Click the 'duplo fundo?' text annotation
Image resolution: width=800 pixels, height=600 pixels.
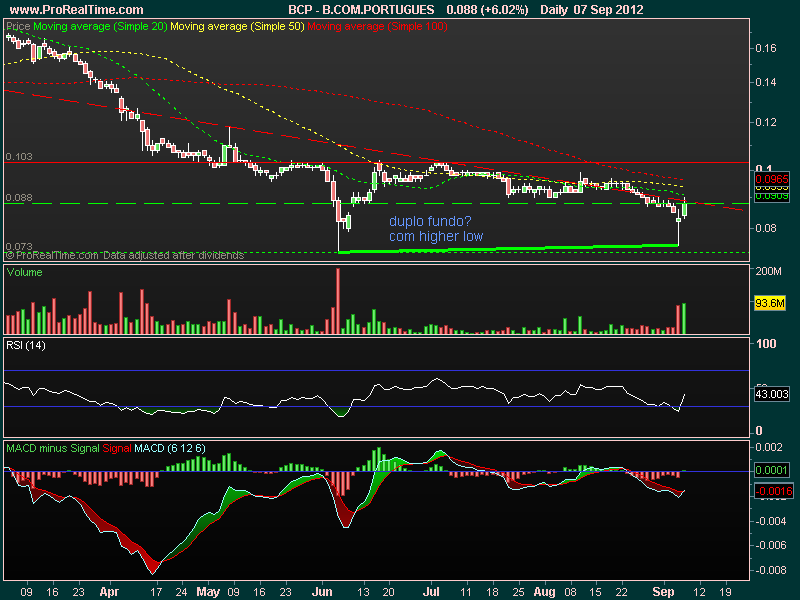point(424,222)
